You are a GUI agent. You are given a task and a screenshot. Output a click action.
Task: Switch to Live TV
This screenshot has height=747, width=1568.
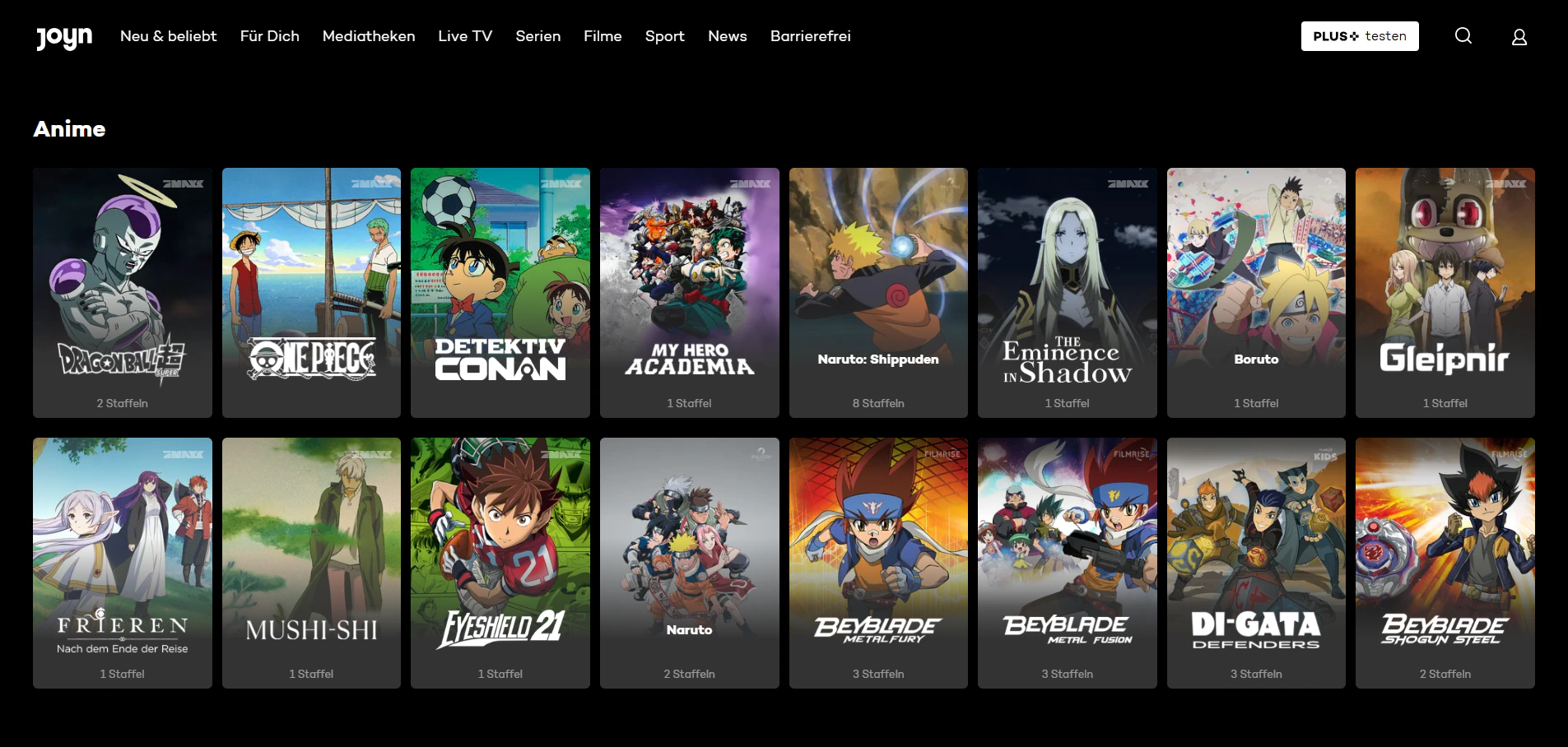pyautogui.click(x=464, y=36)
